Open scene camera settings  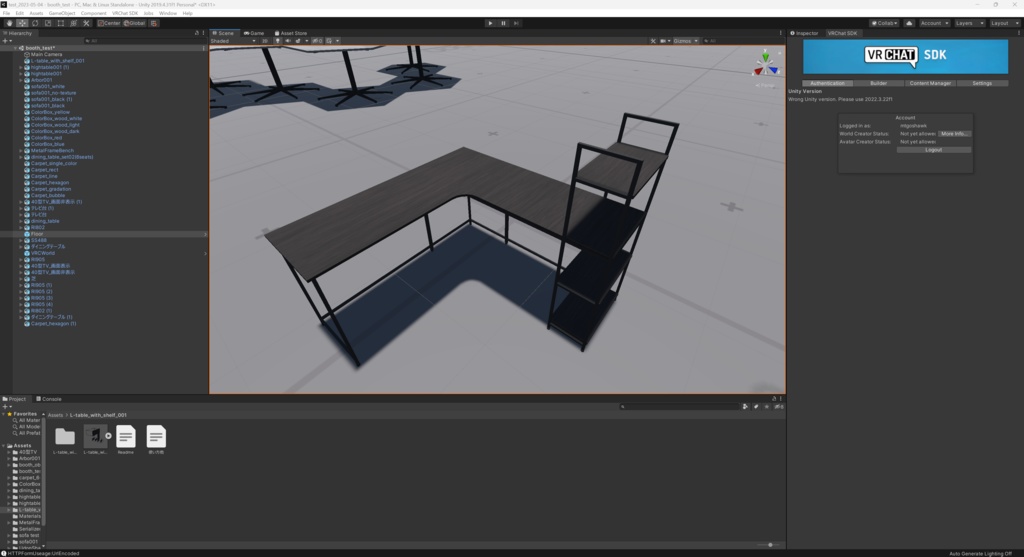(x=665, y=40)
